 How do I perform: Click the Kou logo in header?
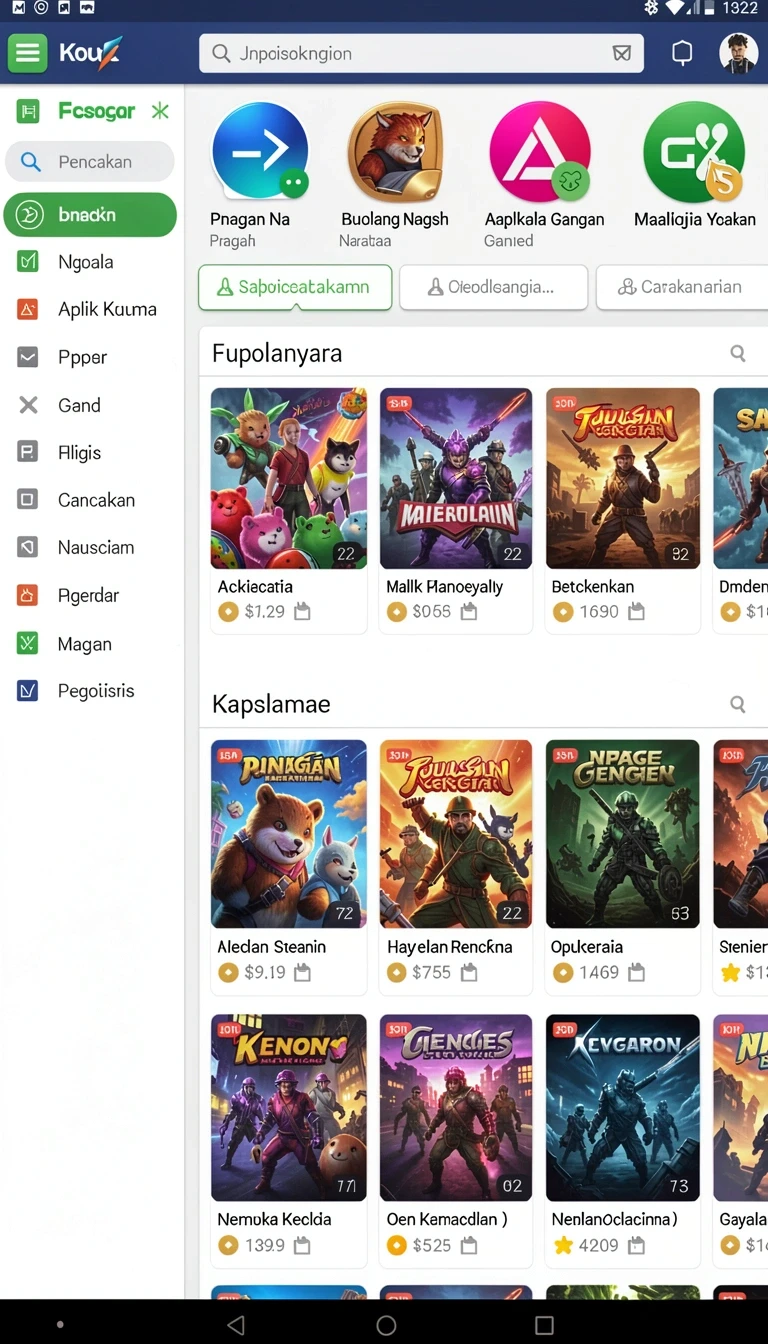pyautogui.click(x=89, y=53)
